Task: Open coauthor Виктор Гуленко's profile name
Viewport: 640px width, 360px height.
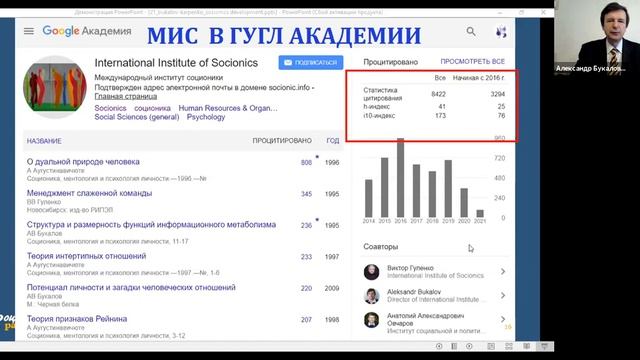Action: 410,268
